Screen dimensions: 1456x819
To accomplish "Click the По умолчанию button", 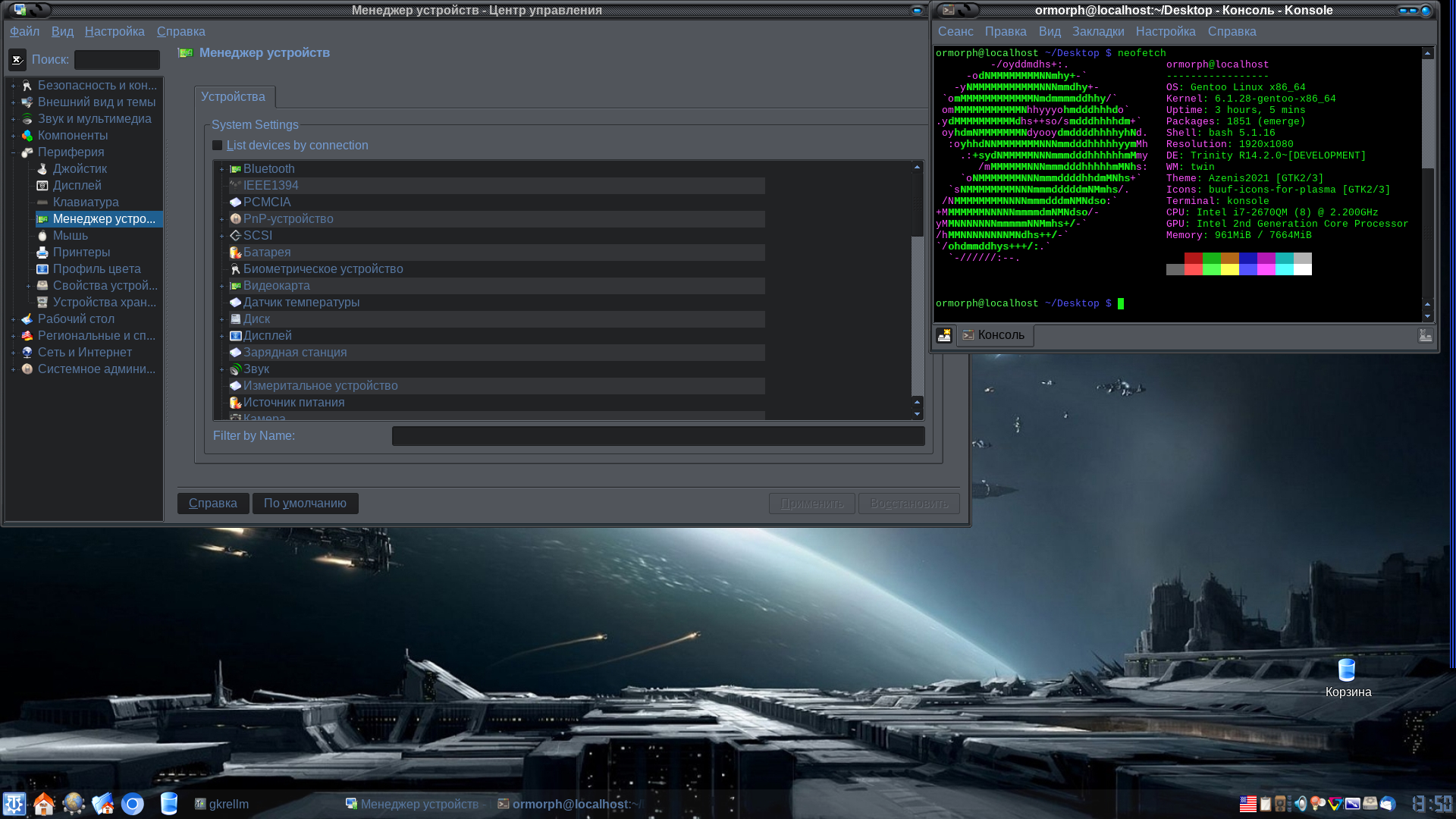I will point(305,504).
